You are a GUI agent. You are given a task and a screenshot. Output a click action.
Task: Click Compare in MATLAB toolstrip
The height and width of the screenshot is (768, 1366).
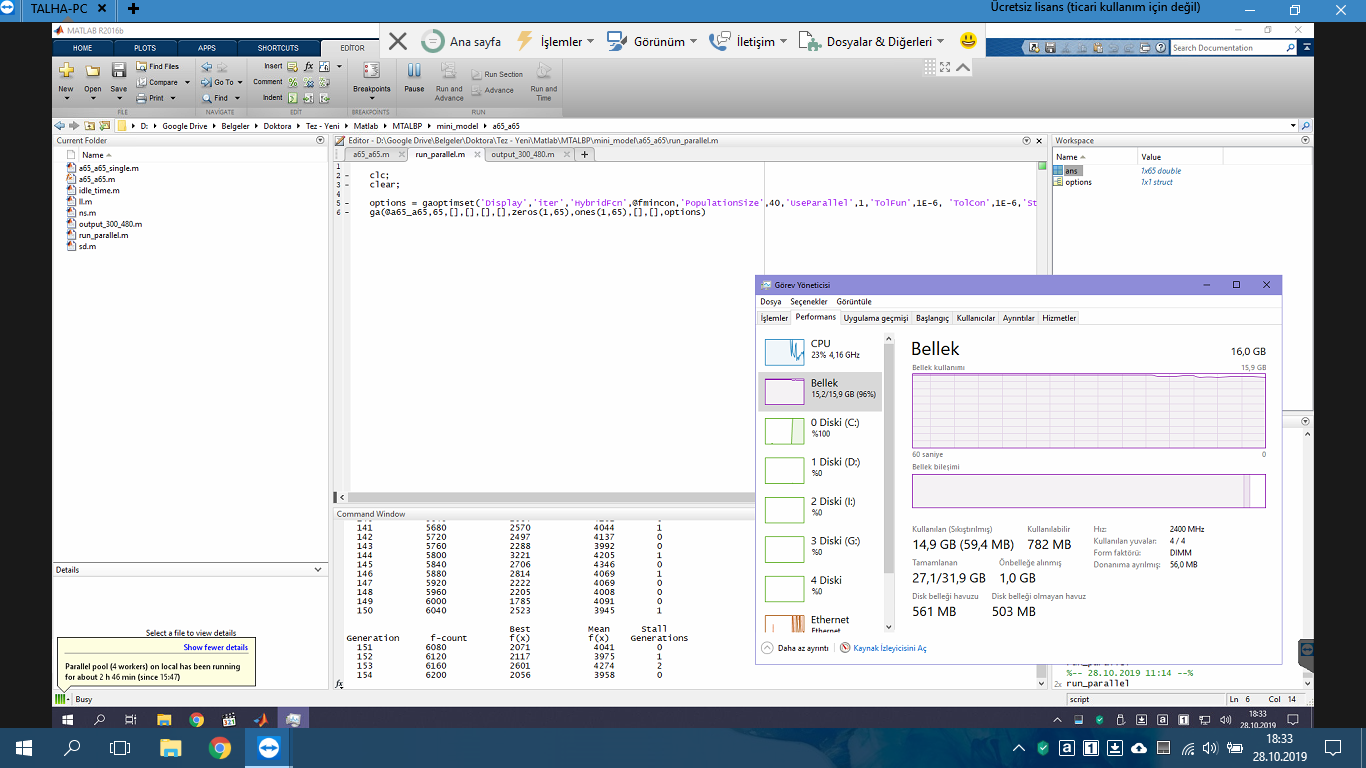[158, 82]
